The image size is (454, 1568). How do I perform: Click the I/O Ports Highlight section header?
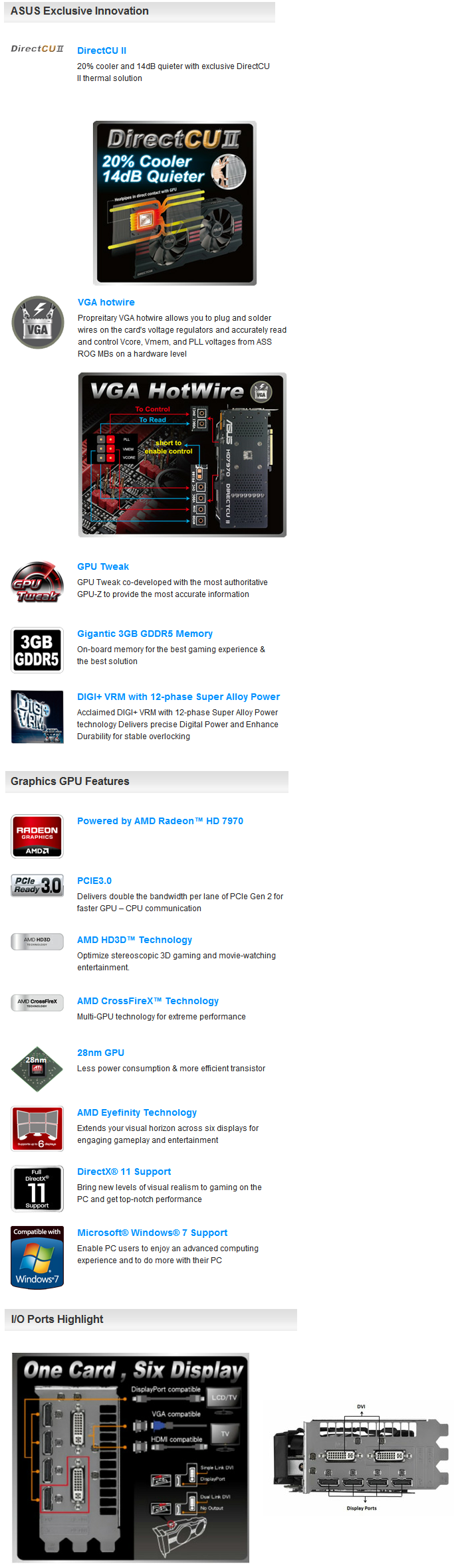click(x=151, y=1320)
